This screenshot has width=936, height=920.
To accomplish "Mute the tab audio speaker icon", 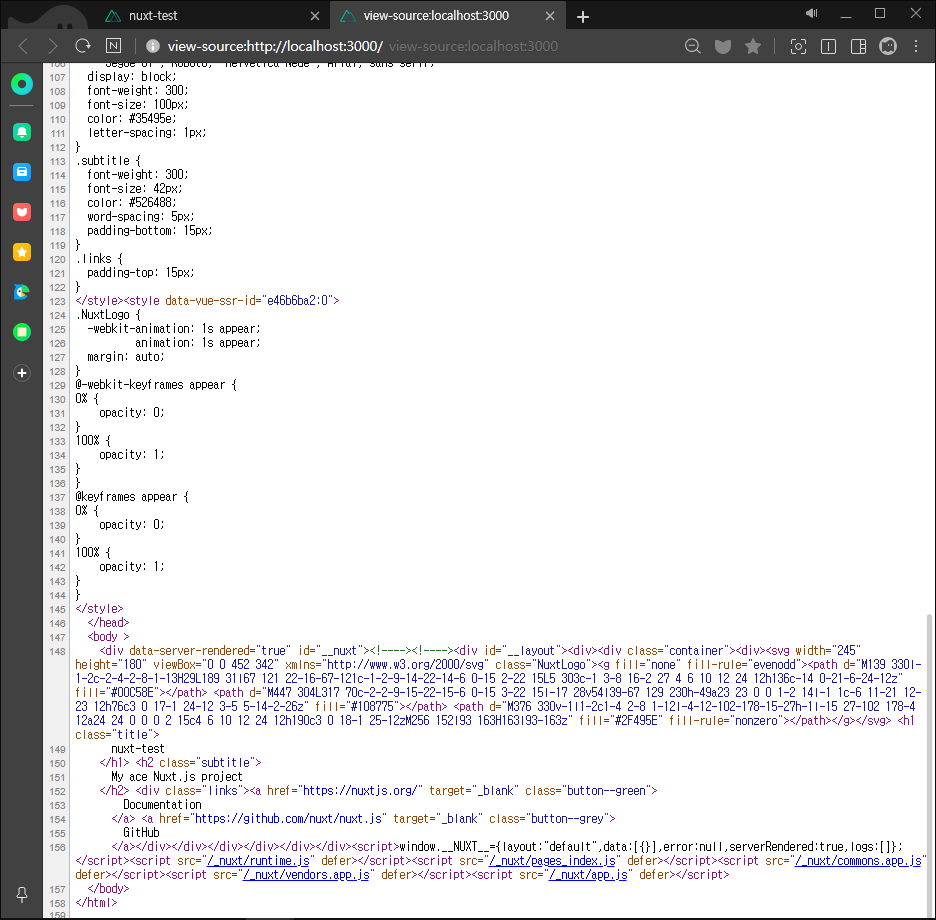I will click(x=811, y=13).
